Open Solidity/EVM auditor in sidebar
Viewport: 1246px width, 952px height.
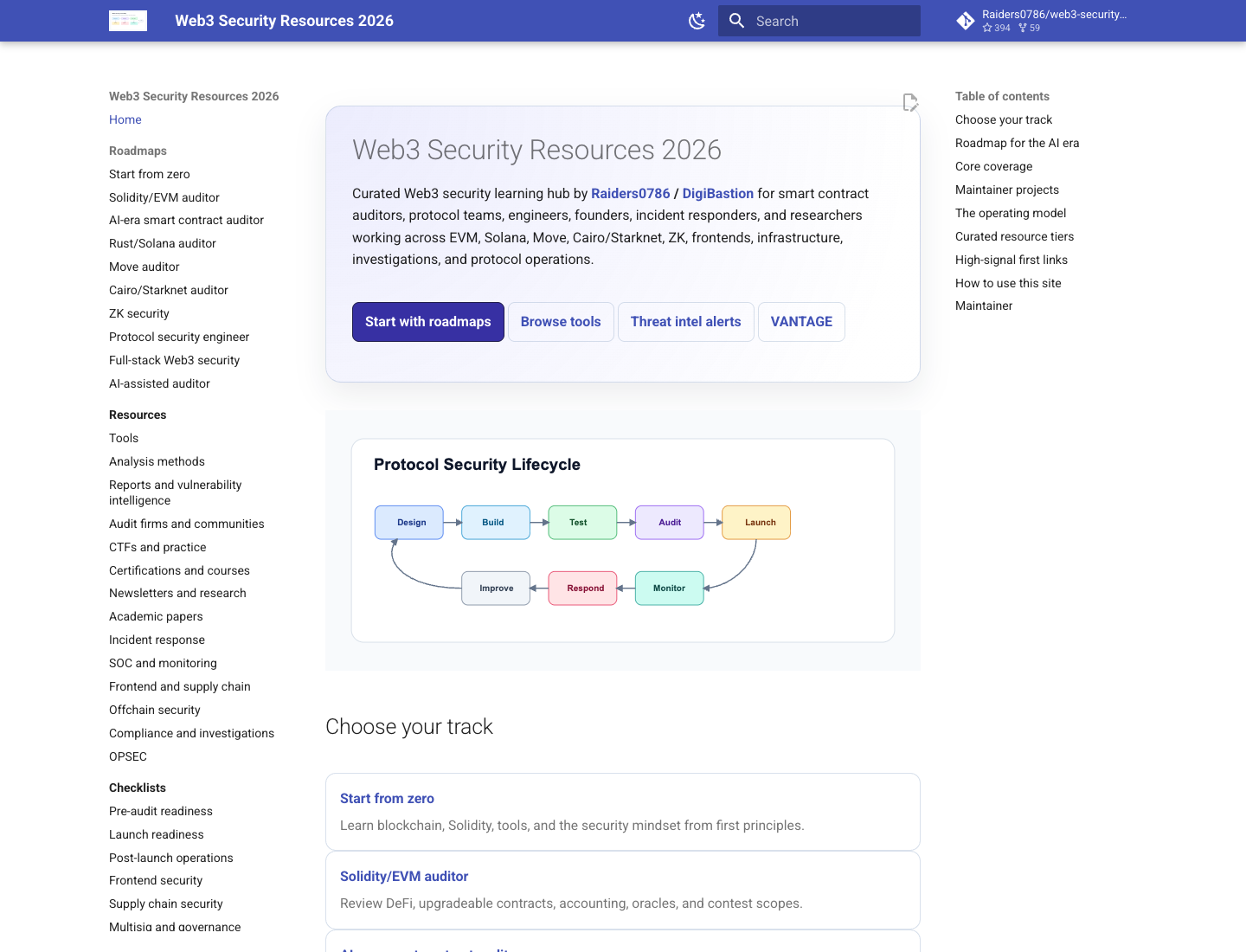164,197
